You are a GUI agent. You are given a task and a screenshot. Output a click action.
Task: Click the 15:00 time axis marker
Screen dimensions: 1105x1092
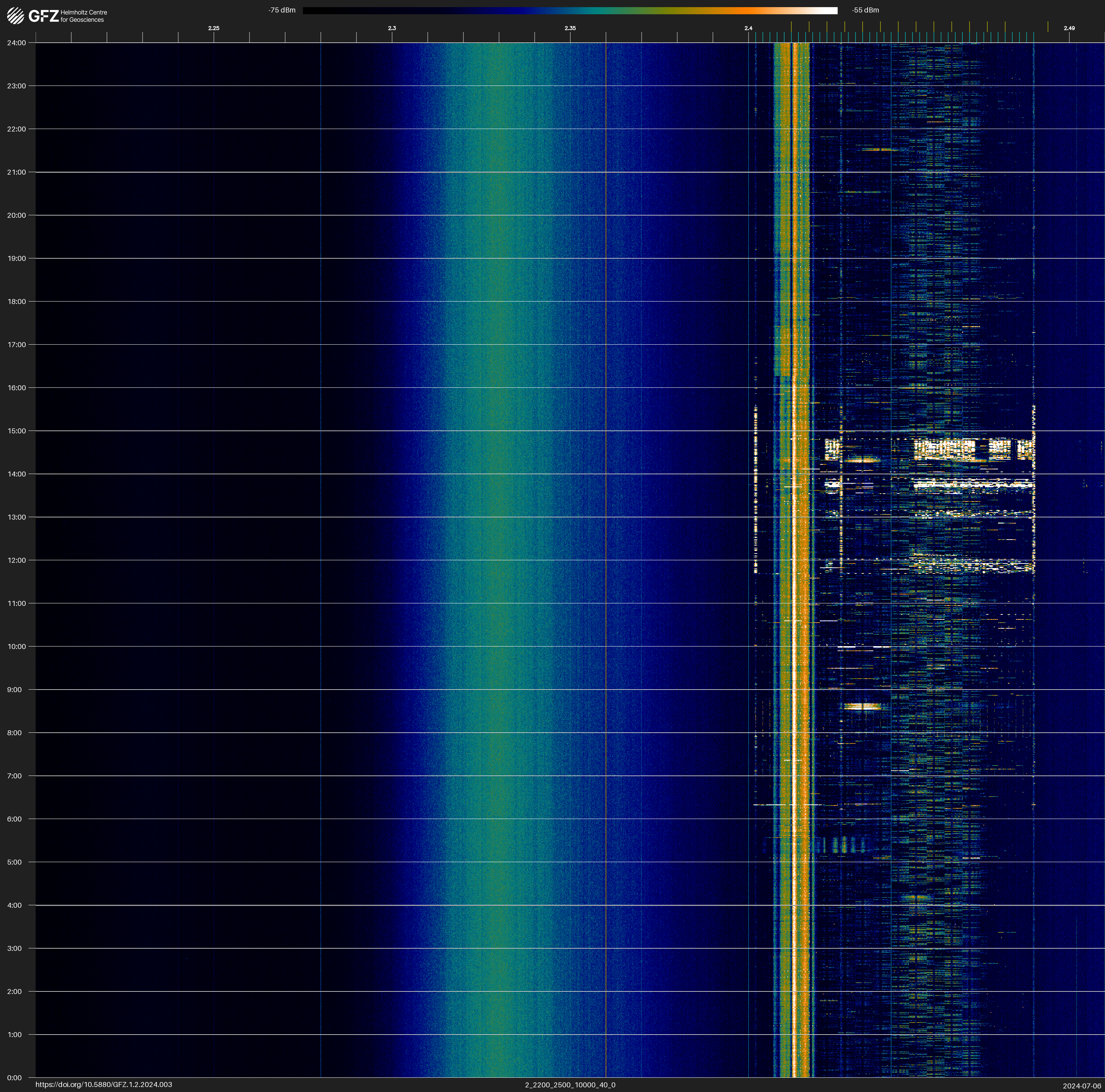17,431
